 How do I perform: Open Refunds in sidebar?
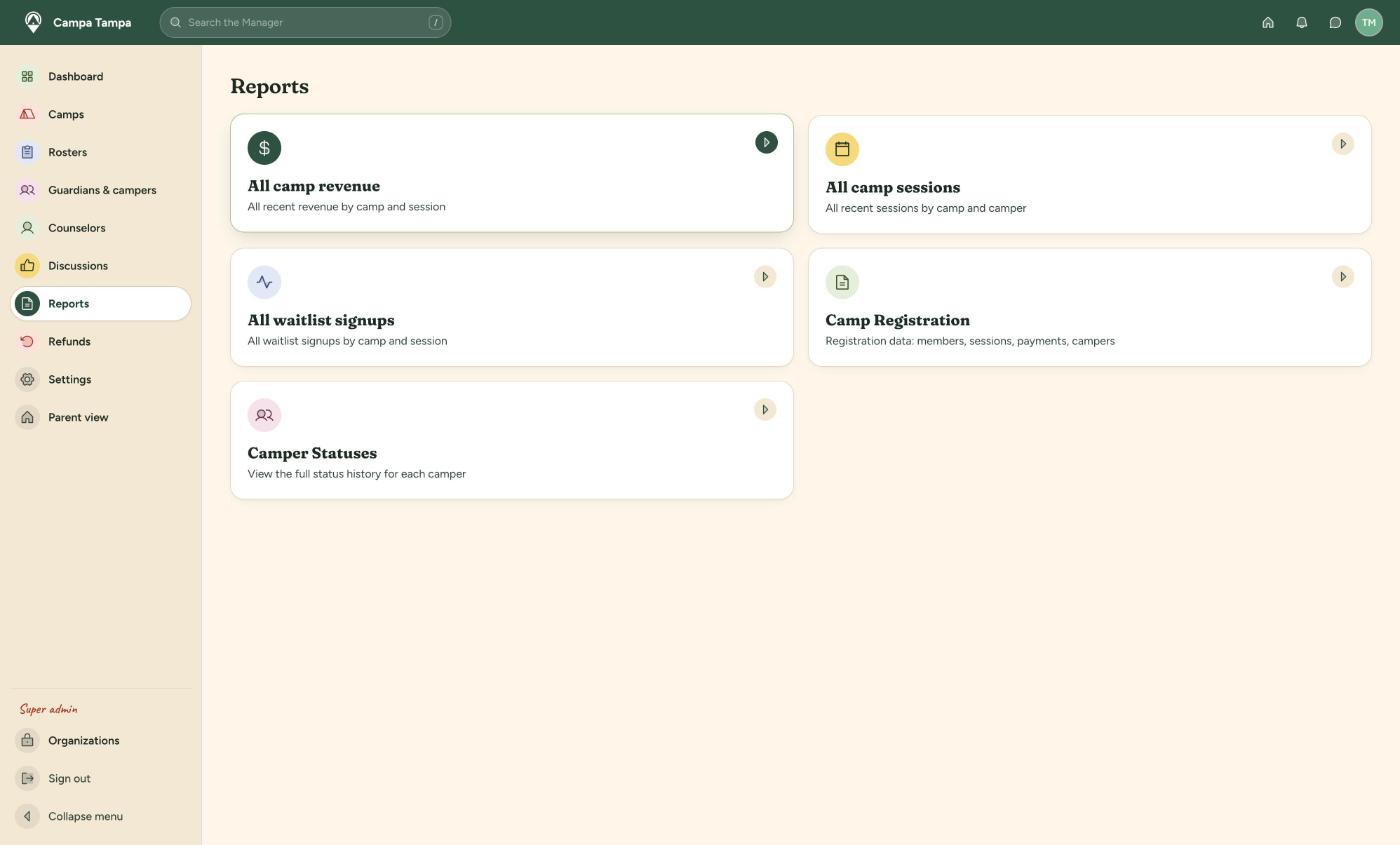(x=101, y=342)
